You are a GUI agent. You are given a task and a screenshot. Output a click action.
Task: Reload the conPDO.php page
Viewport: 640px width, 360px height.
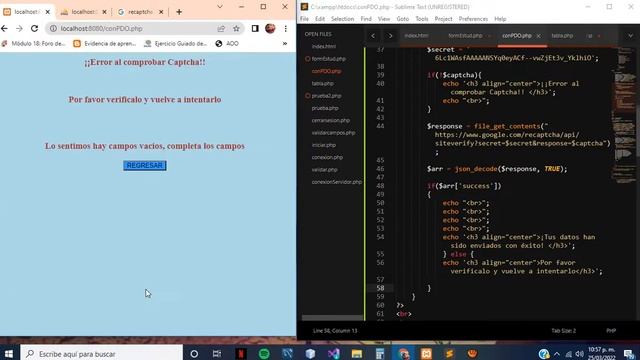click(x=34, y=29)
